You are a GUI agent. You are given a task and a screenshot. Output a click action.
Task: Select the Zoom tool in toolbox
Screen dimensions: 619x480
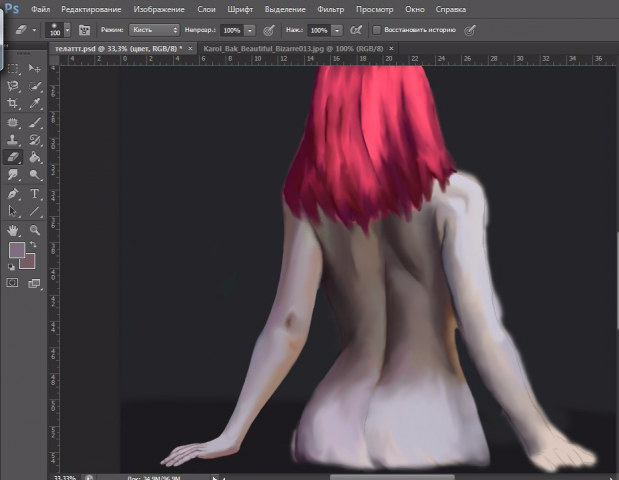35,230
